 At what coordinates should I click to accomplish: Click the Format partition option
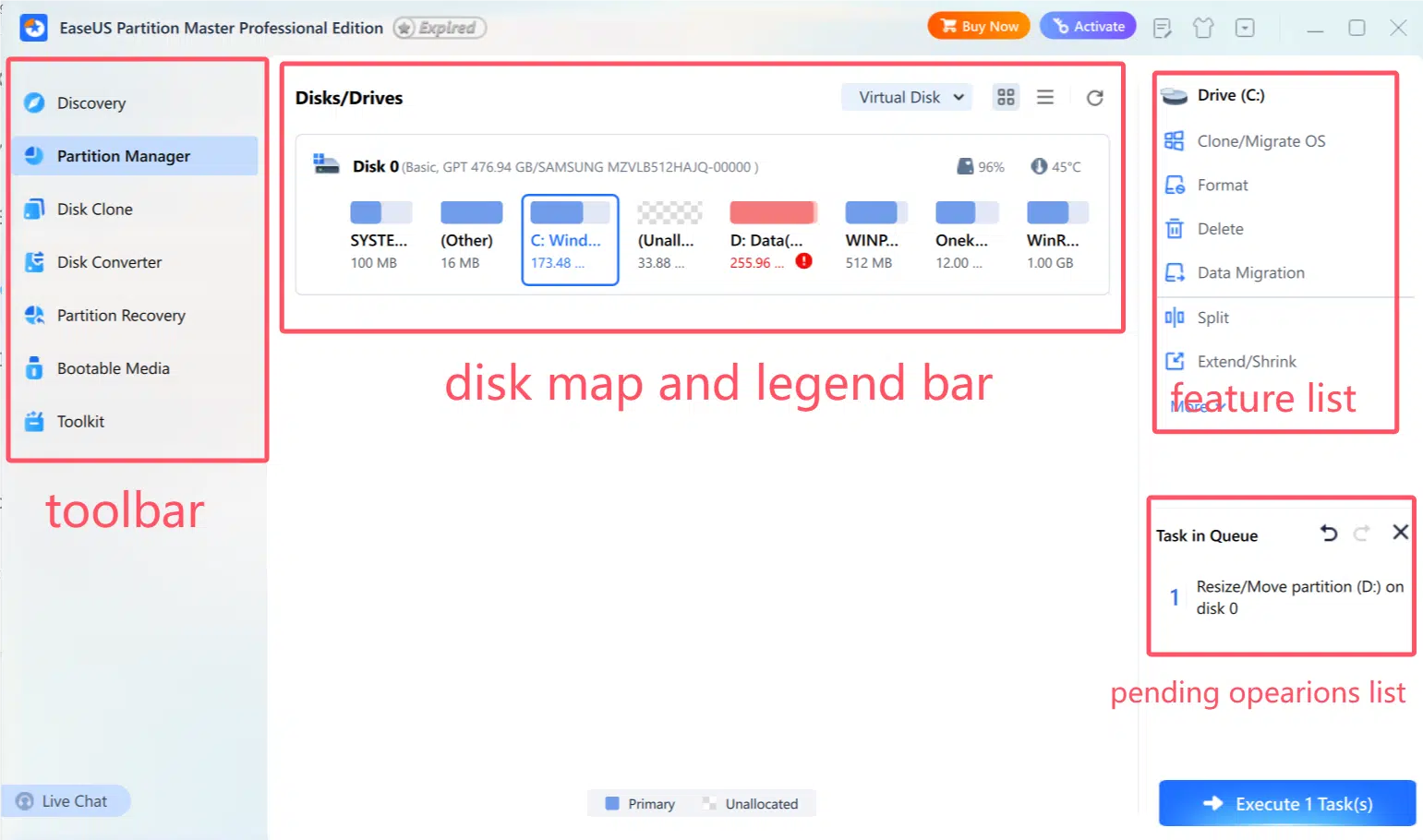pos(1222,186)
